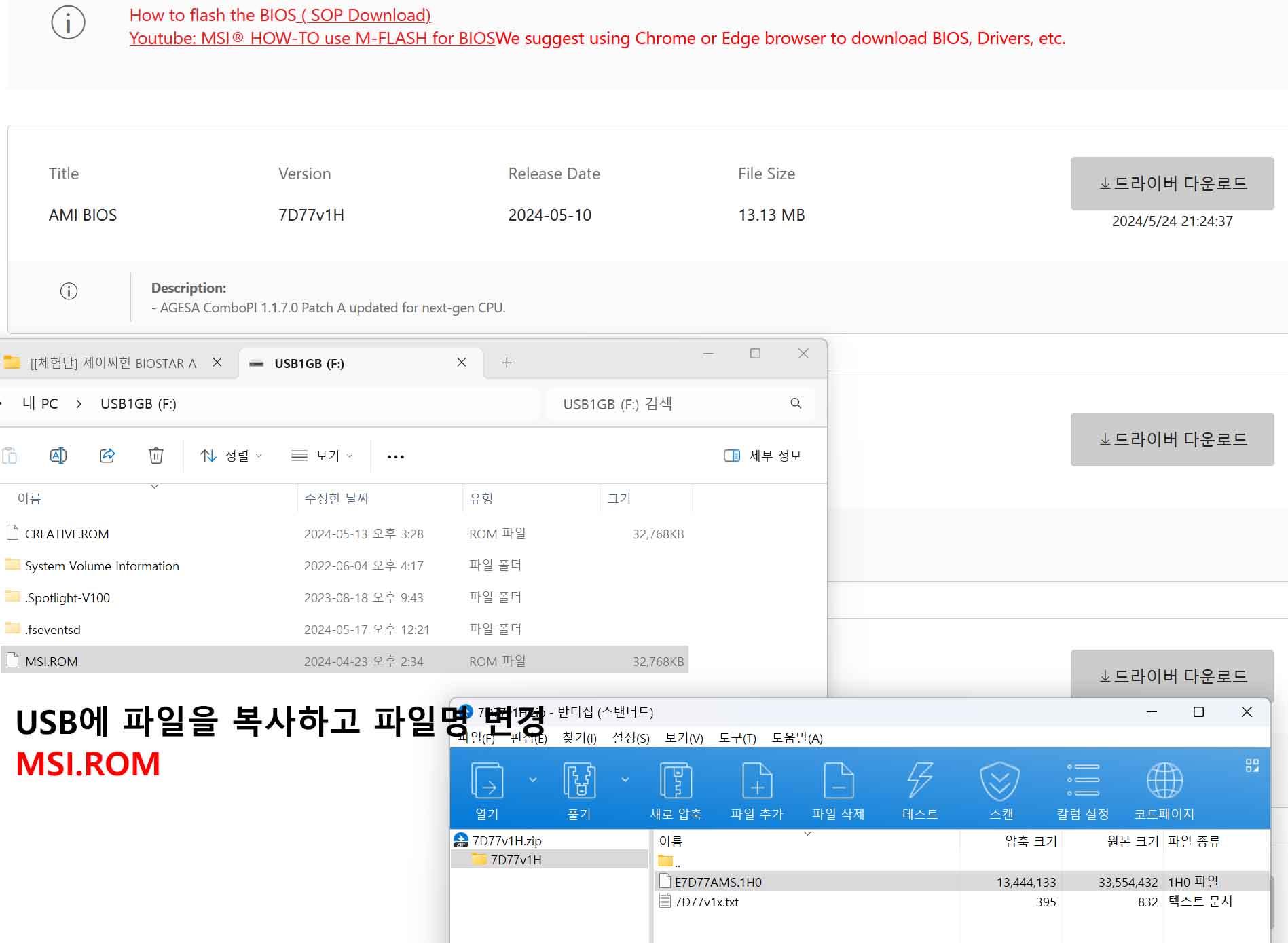Image resolution: width=1288 pixels, height=943 pixels.
Task: Click the delete trash icon in Explorer
Action: pos(156,456)
